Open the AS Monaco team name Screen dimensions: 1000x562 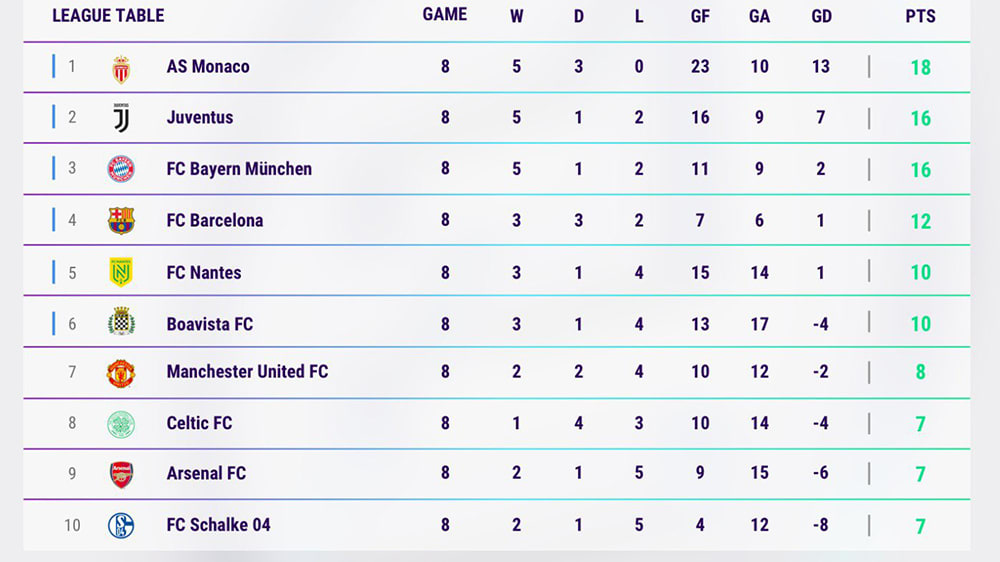pyautogui.click(x=208, y=66)
